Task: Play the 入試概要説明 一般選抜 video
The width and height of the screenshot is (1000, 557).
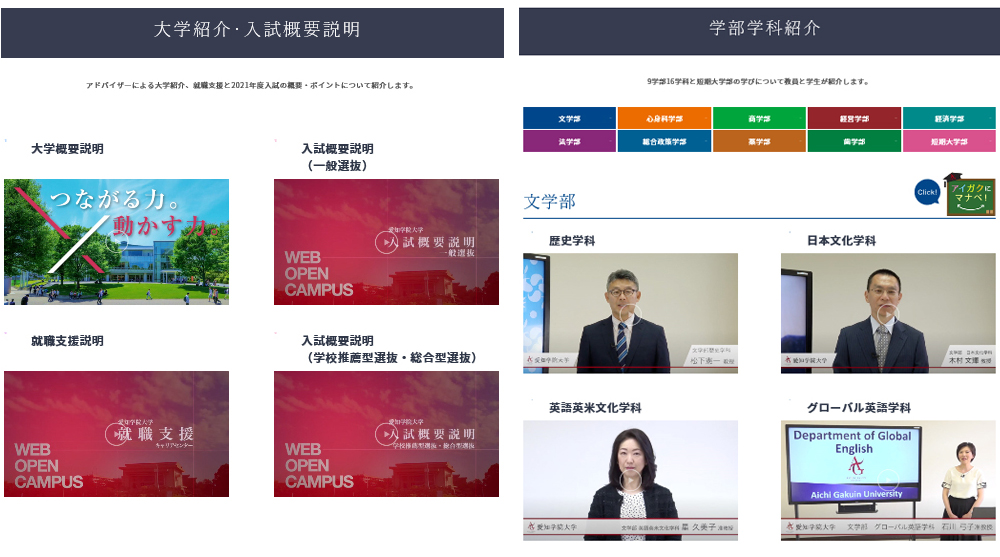Action: pyautogui.click(x=386, y=242)
